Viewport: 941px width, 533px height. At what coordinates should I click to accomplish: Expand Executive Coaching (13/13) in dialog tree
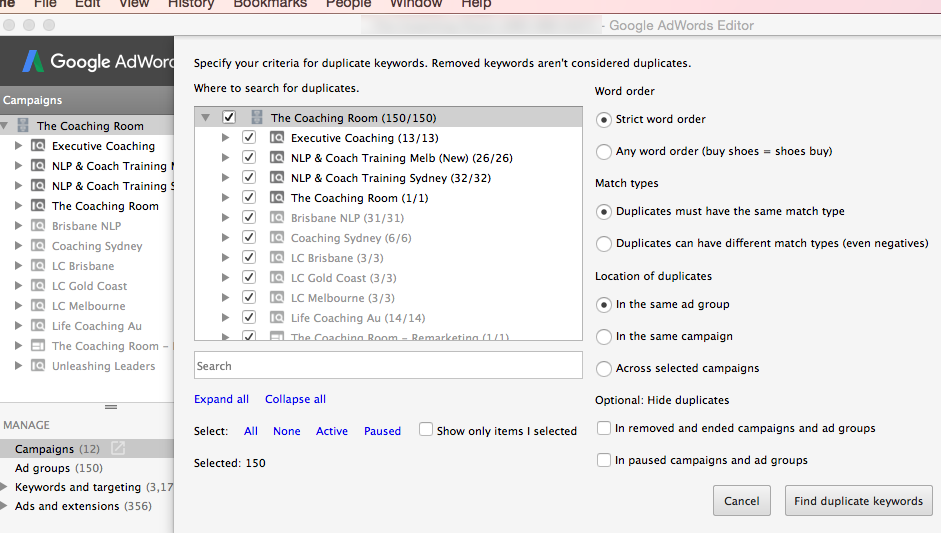click(x=225, y=137)
